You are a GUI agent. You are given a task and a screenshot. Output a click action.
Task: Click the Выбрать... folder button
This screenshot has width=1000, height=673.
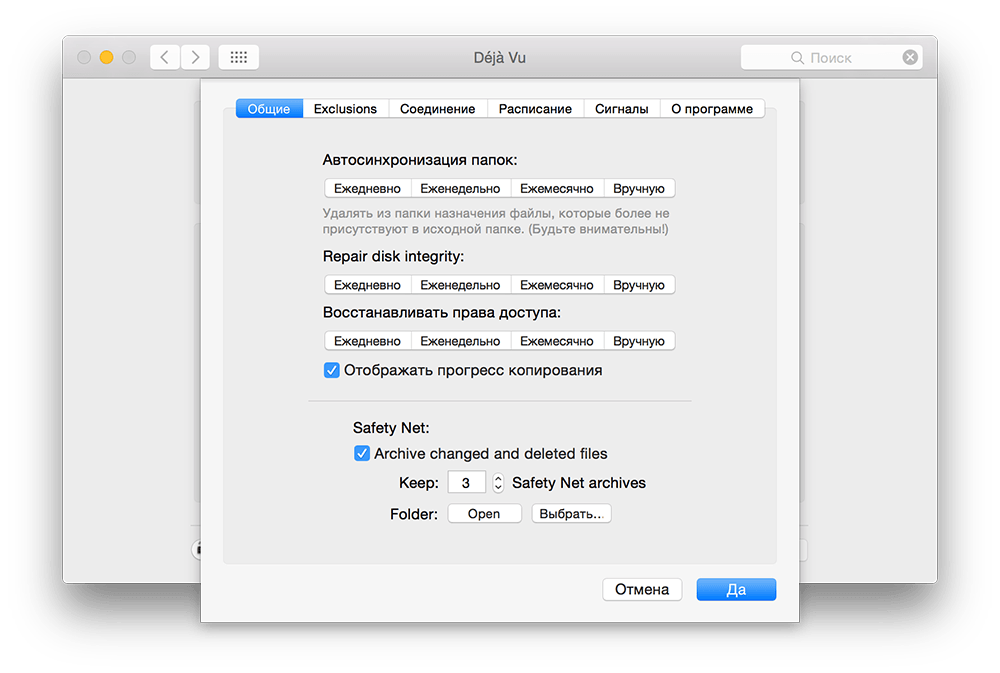pos(571,514)
